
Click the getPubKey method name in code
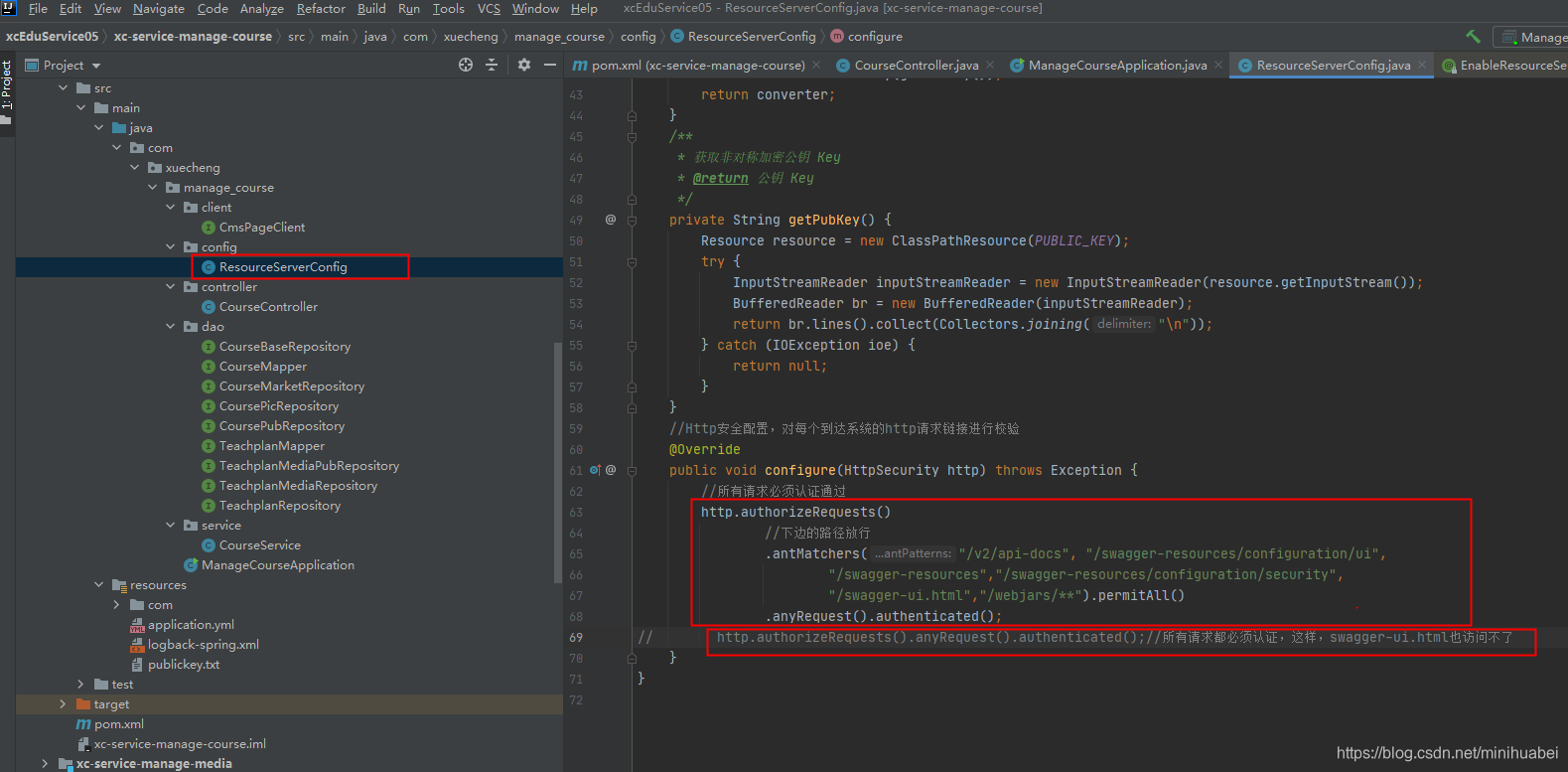(x=824, y=220)
